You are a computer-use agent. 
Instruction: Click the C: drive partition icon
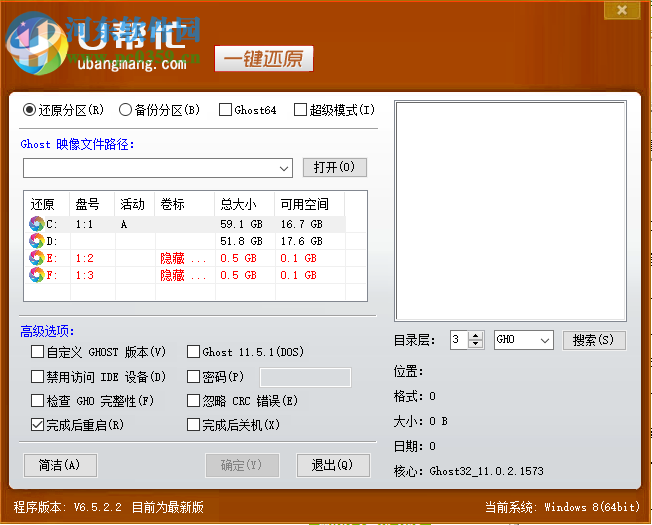(x=37, y=224)
